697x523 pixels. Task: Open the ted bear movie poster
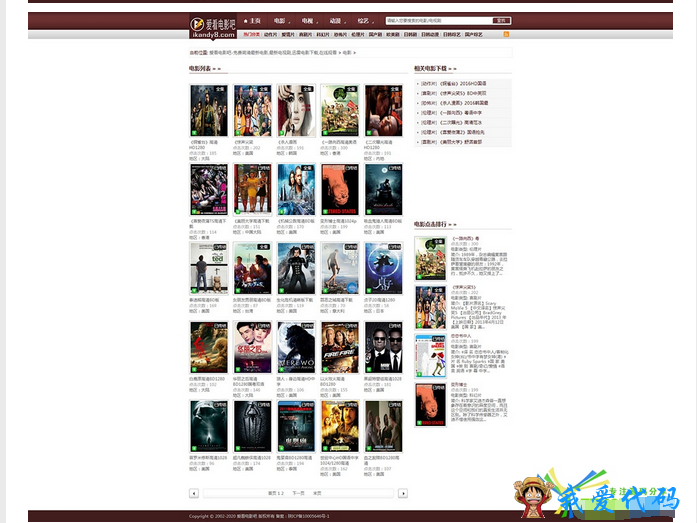[x=209, y=268]
